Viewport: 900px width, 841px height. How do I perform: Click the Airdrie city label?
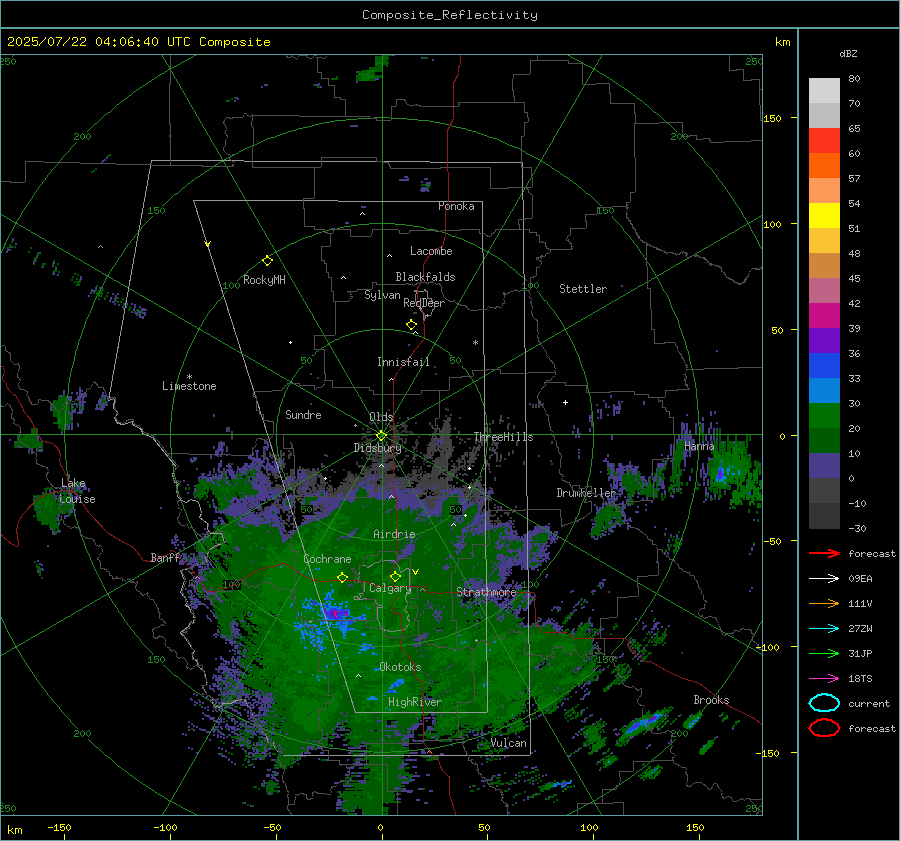[x=394, y=534]
